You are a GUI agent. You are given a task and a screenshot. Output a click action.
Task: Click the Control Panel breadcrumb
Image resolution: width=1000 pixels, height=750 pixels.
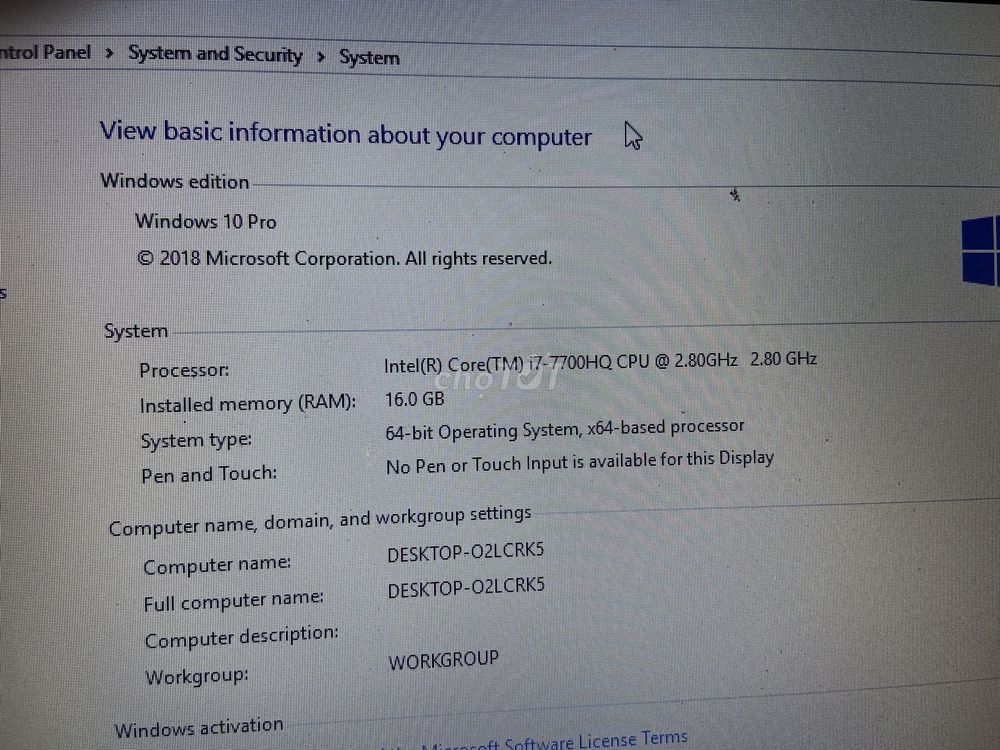tap(45, 52)
